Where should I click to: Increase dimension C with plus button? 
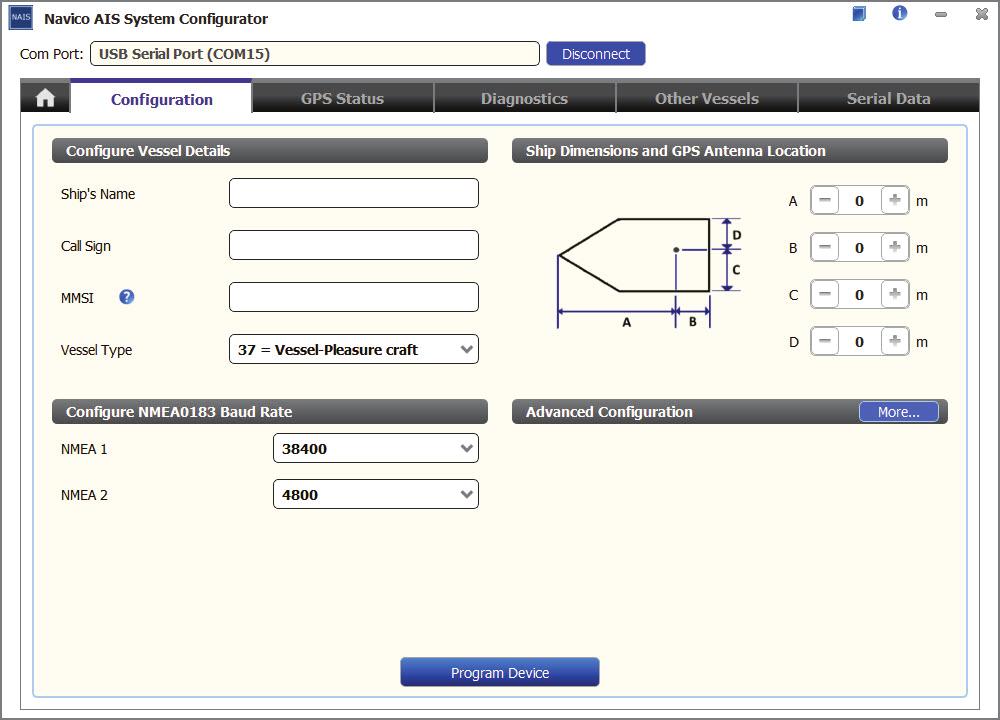click(895, 295)
